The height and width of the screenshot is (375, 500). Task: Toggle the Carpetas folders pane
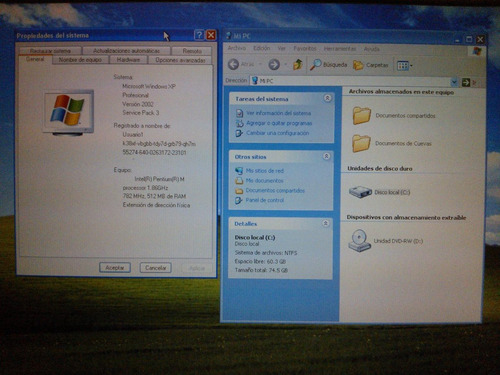pos(370,65)
